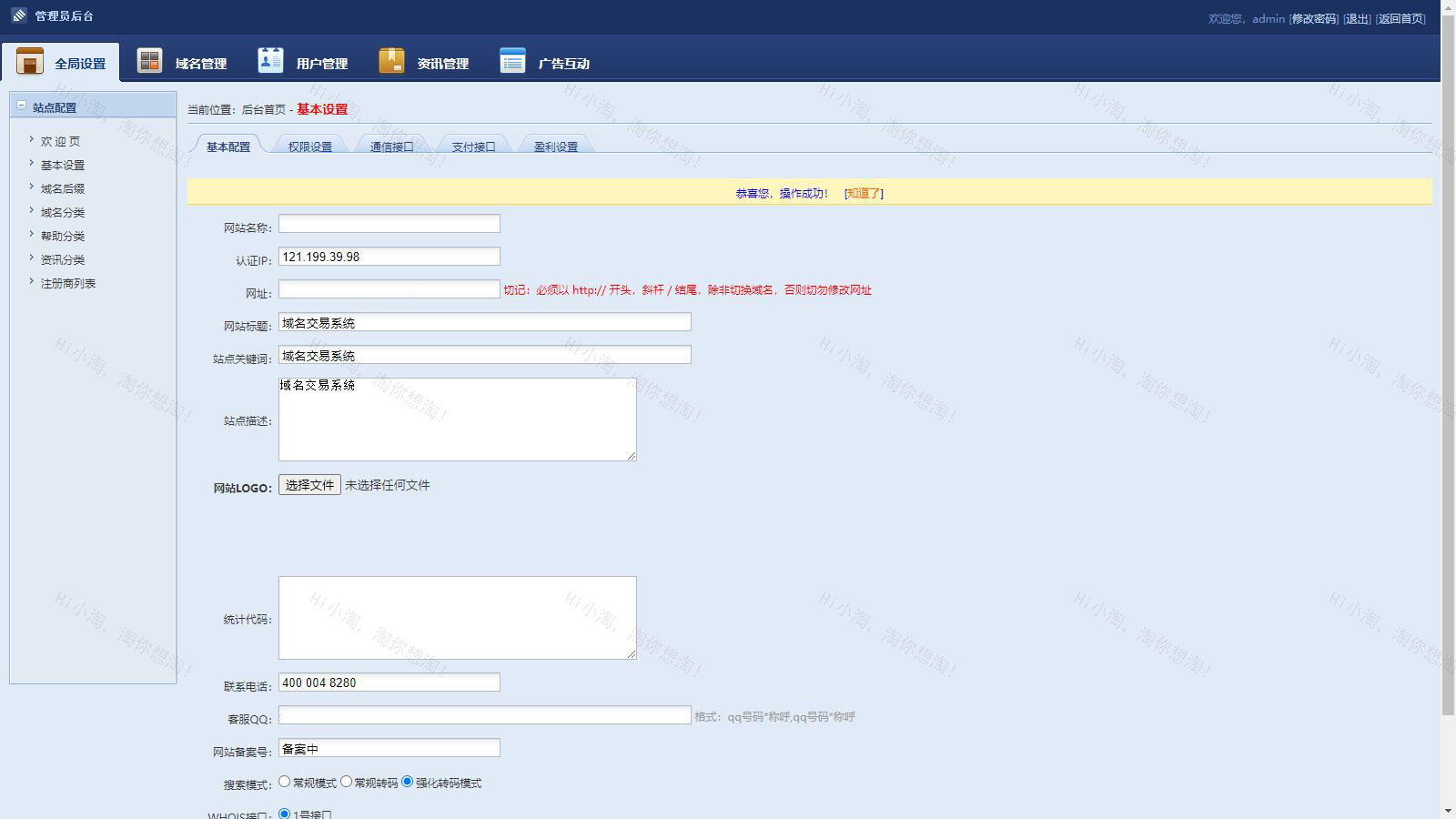
Task: Select the 常规模式 search mode radio
Action: coord(285,782)
